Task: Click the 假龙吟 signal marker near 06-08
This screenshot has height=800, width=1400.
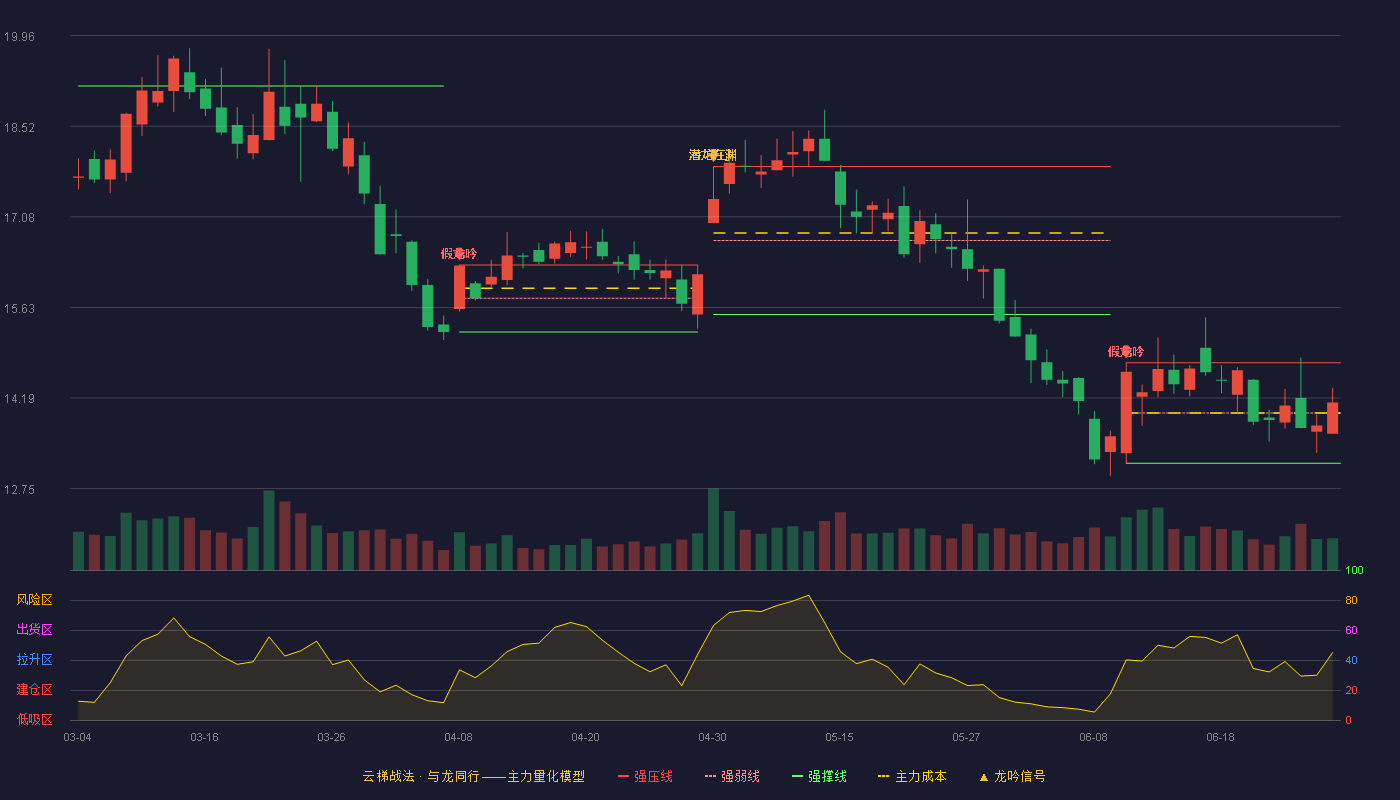Action: (1126, 351)
